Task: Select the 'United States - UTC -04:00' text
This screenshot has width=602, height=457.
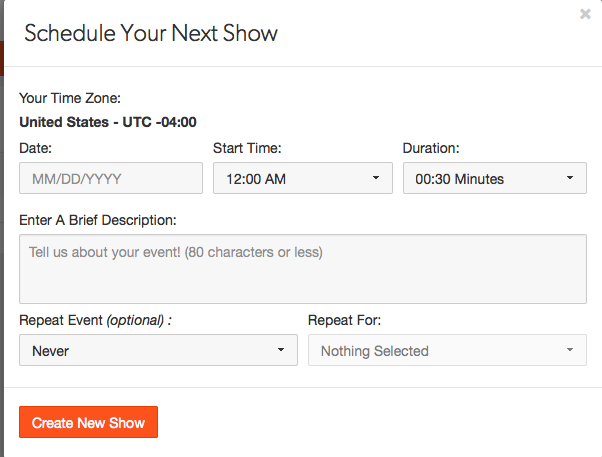Action: tap(108, 123)
